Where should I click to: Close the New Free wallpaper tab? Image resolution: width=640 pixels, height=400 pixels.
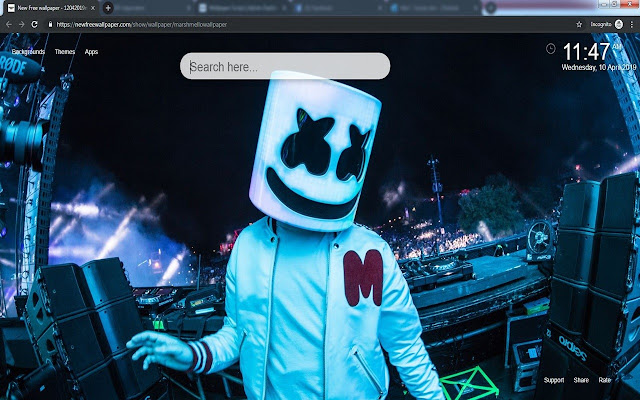[93, 8]
